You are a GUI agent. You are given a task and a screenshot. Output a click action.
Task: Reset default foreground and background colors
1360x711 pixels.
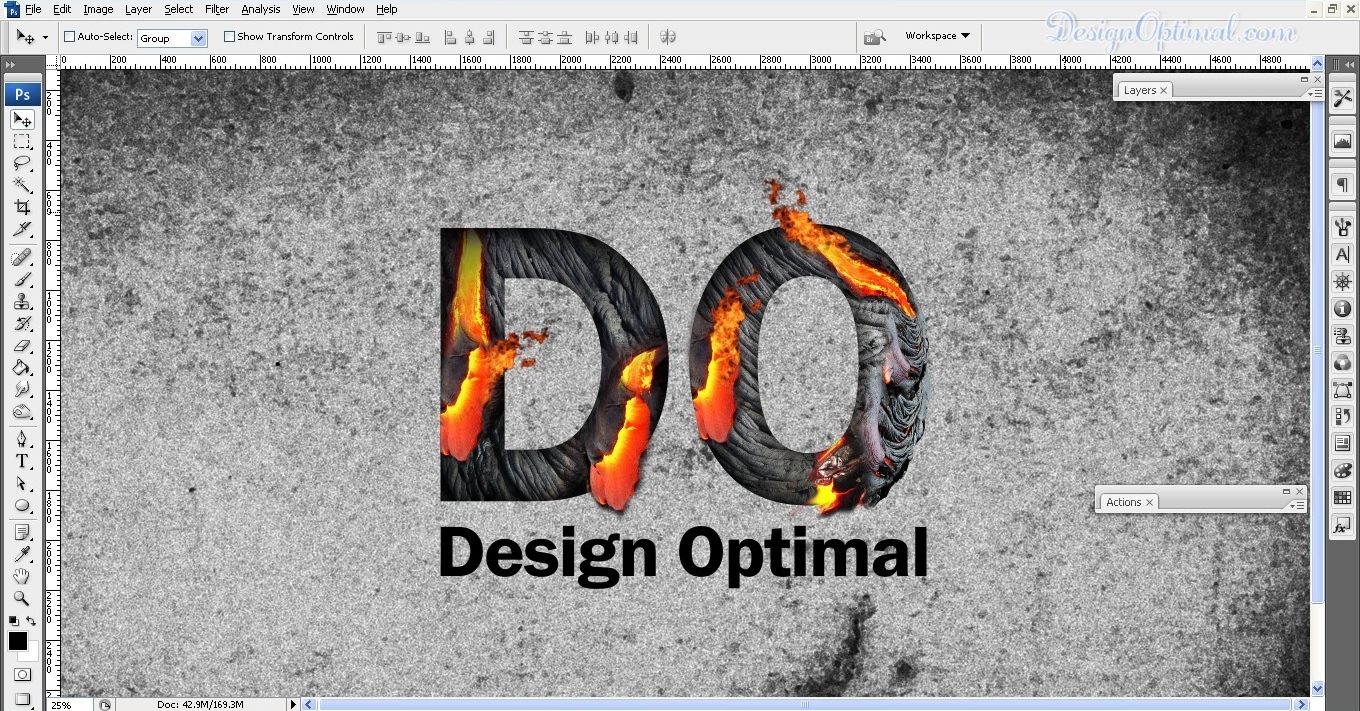pyautogui.click(x=13, y=622)
